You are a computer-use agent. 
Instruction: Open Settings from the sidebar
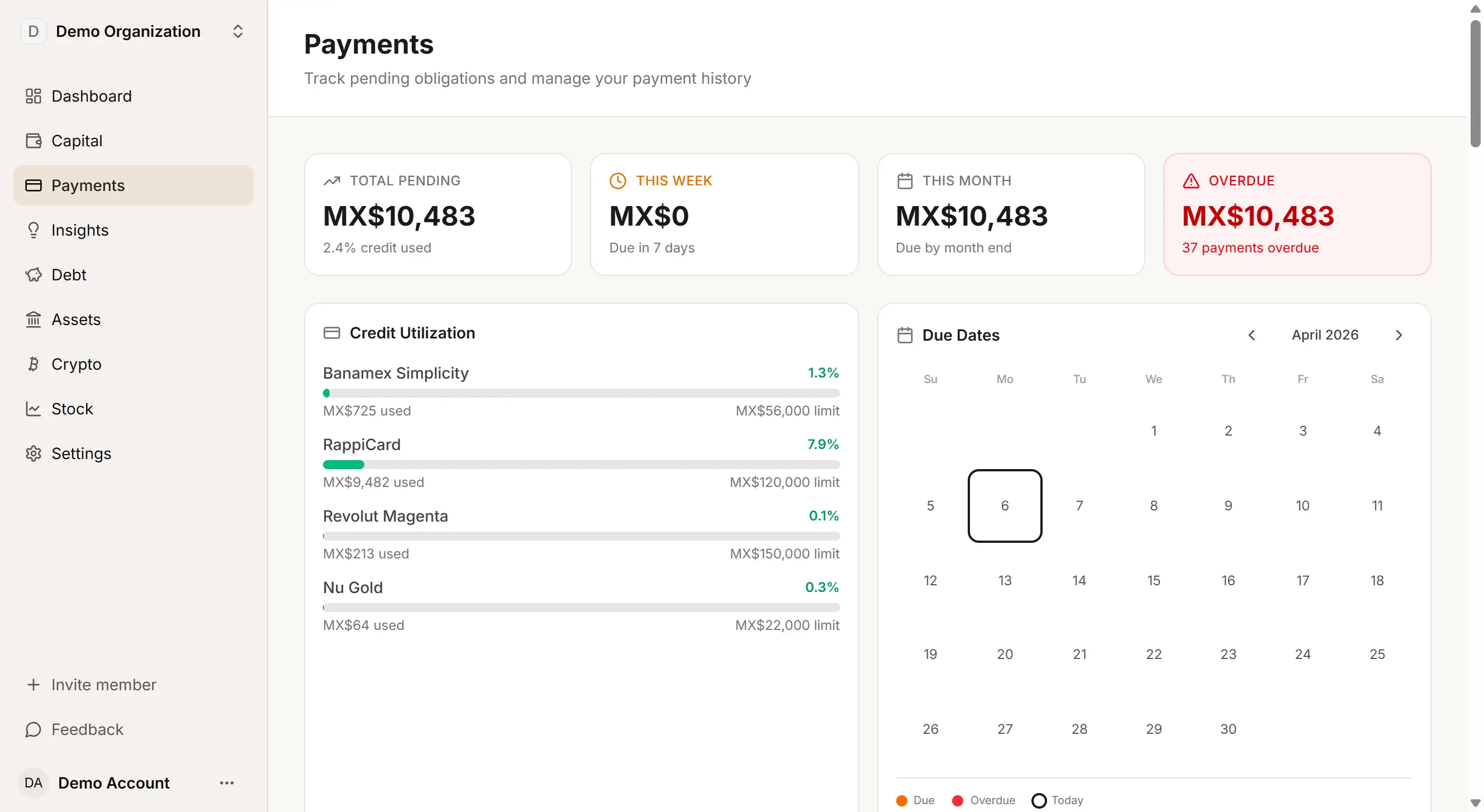(134, 454)
